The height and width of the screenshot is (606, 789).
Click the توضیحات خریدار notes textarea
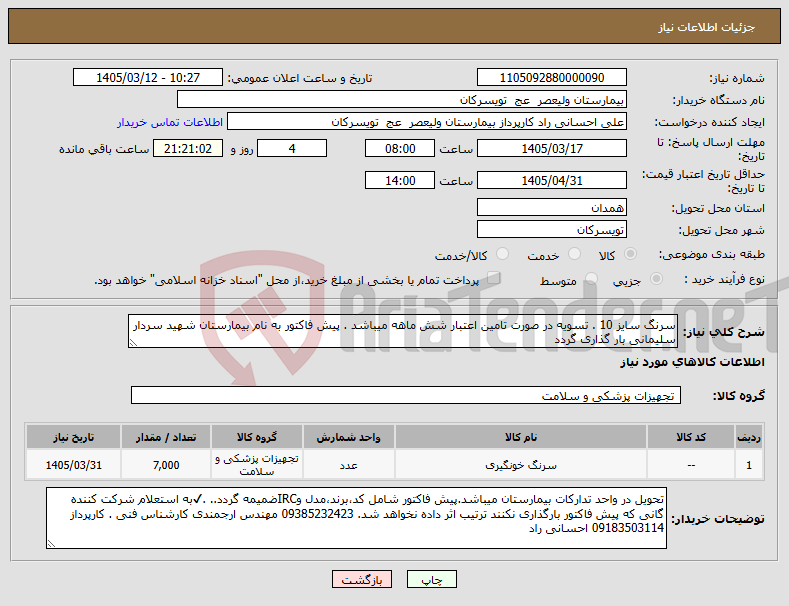[356, 518]
